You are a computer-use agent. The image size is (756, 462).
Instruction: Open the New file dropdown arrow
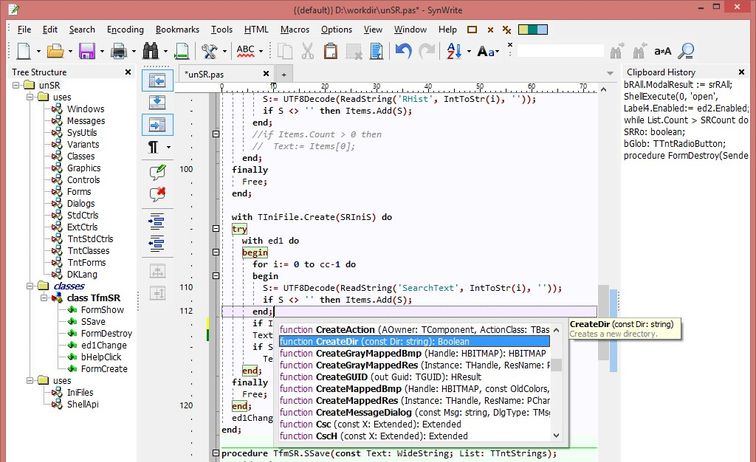pos(39,51)
